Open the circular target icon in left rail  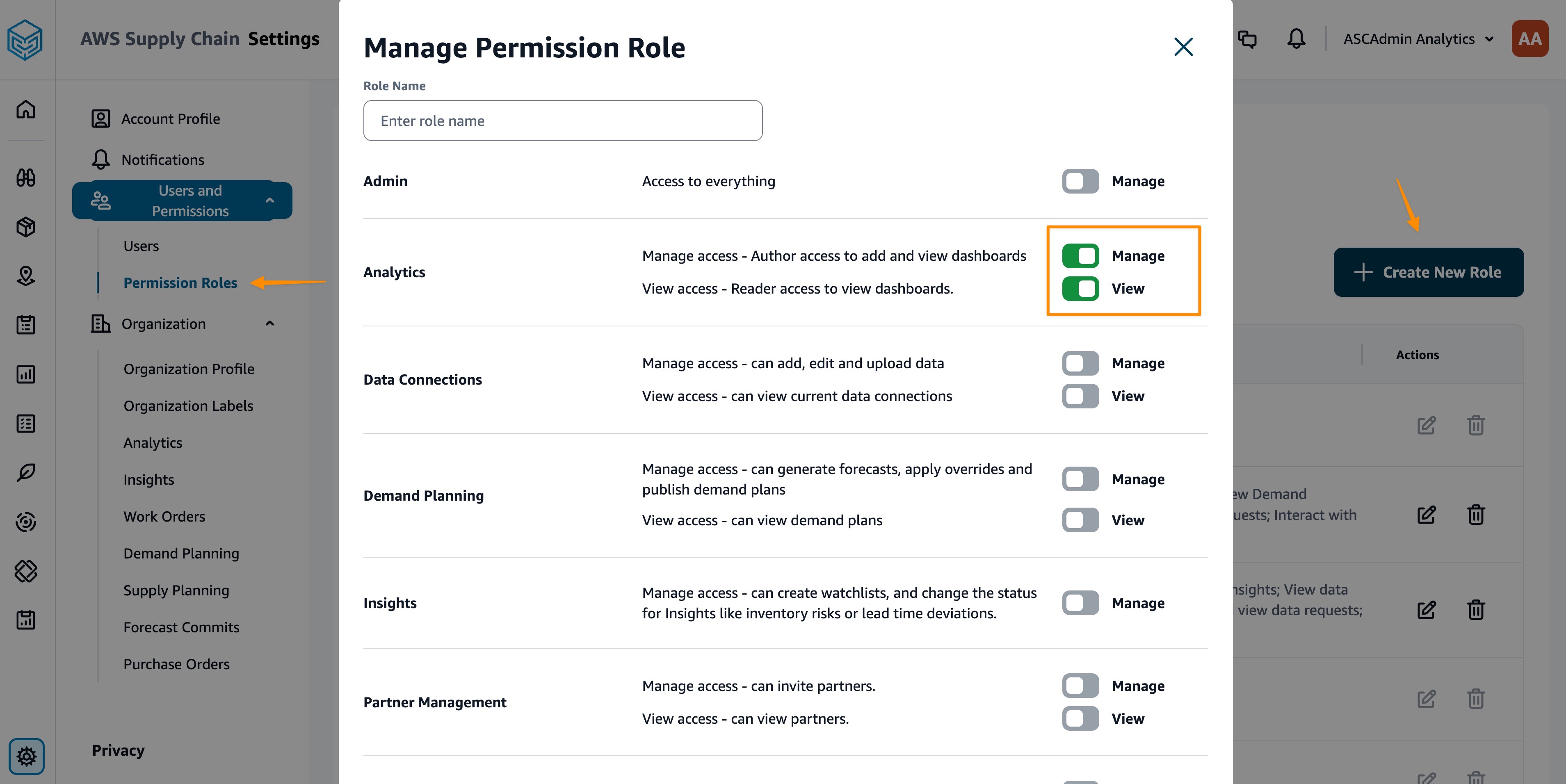coord(25,522)
